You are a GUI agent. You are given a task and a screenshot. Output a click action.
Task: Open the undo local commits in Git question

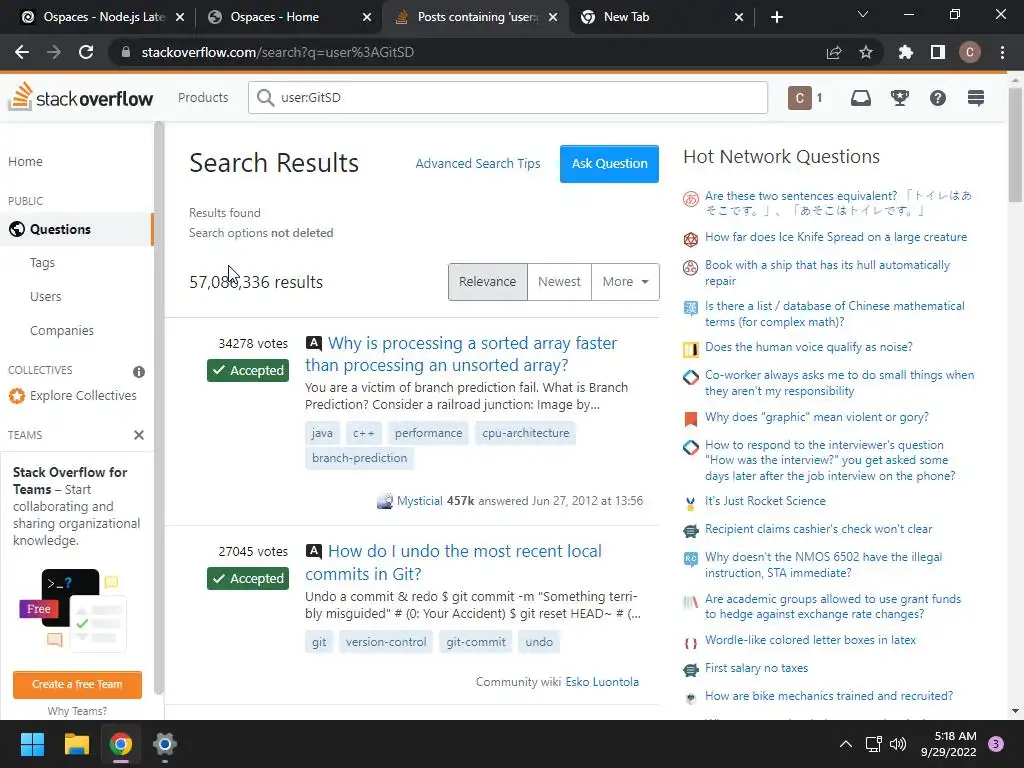(453, 562)
